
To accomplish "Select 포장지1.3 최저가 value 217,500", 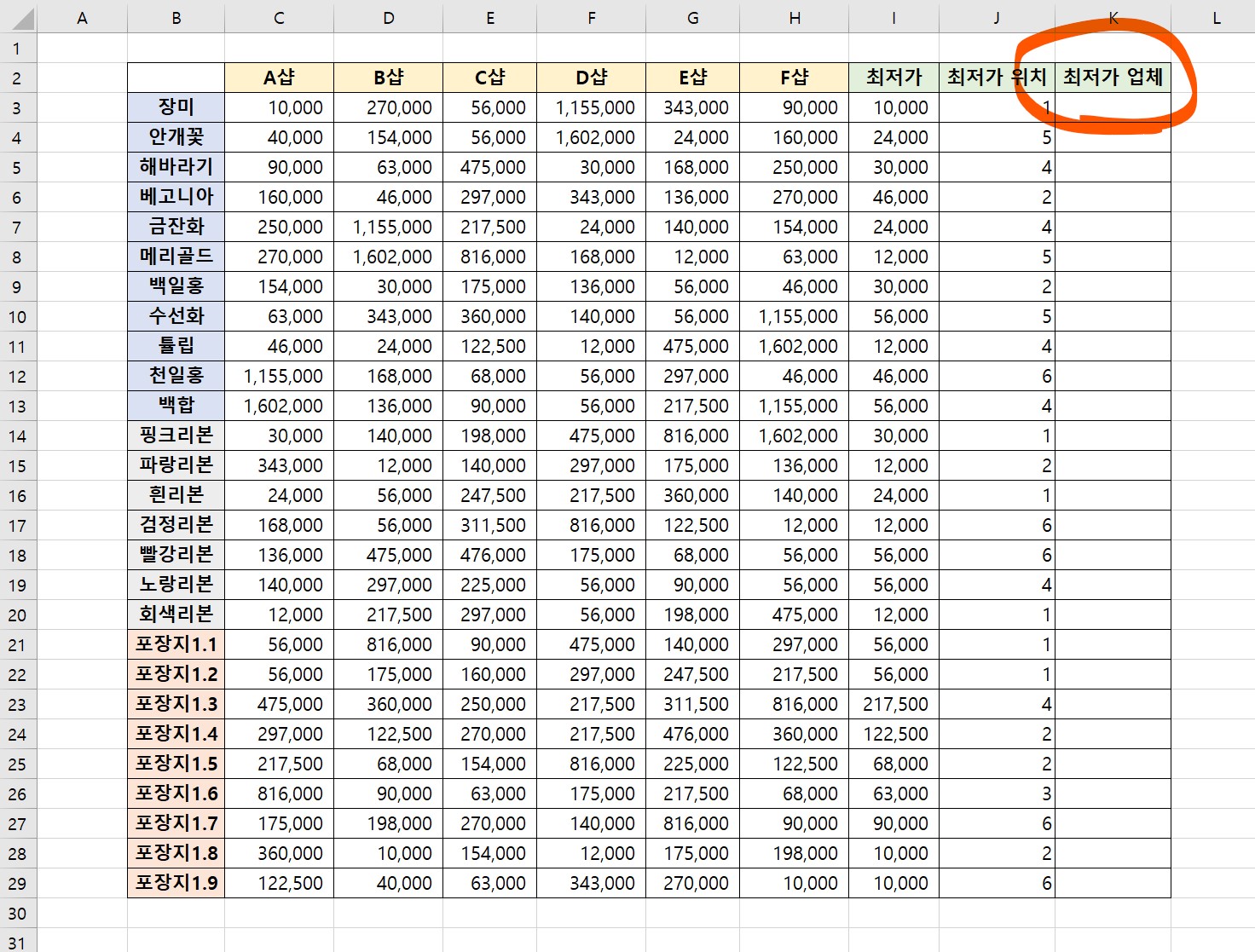I will click(x=894, y=704).
